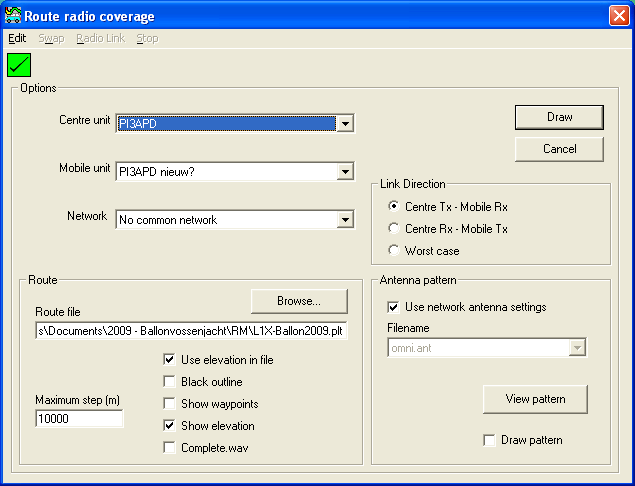Click Browse to pick route file
Screen dimensions: 635x486
[x=299, y=301]
